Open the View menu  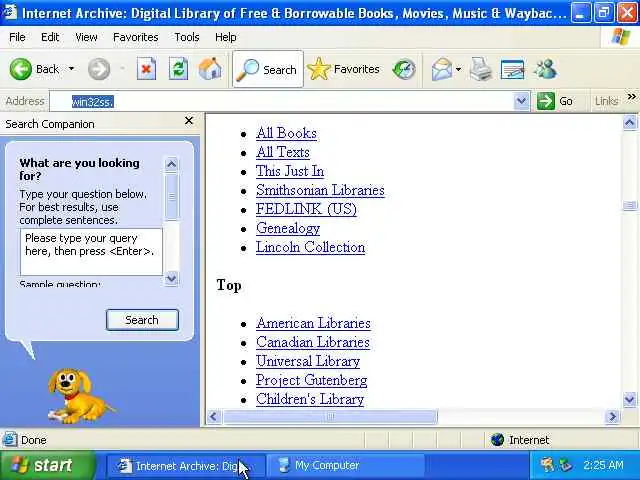pyautogui.click(x=86, y=37)
